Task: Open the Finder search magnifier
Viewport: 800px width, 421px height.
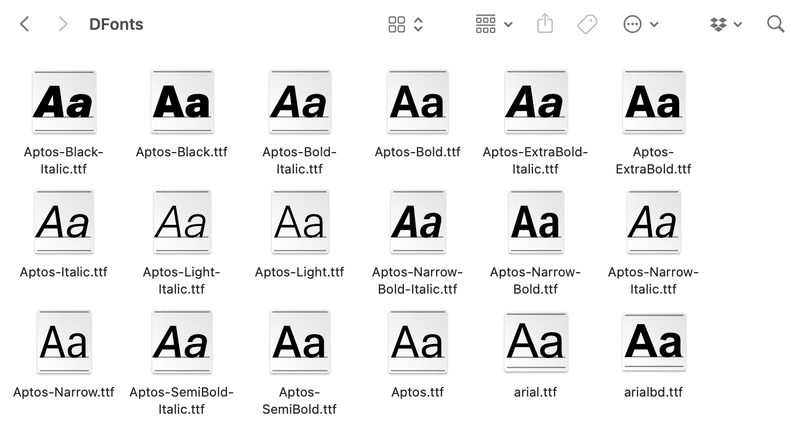Action: point(776,24)
